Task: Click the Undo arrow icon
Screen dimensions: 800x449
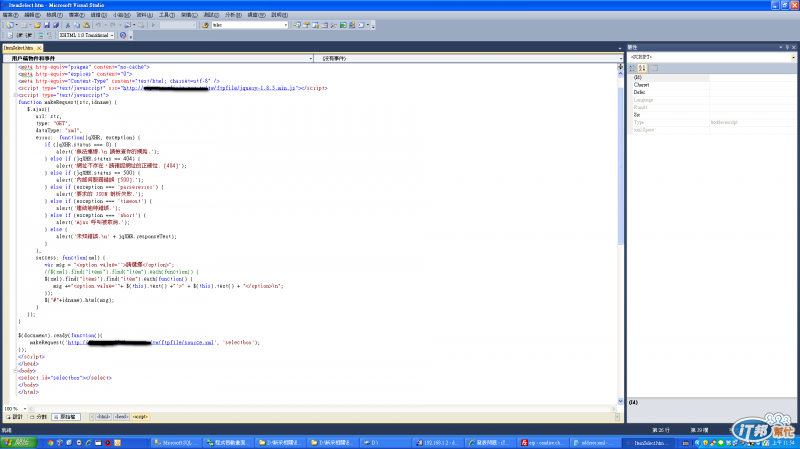Action: tap(98, 25)
